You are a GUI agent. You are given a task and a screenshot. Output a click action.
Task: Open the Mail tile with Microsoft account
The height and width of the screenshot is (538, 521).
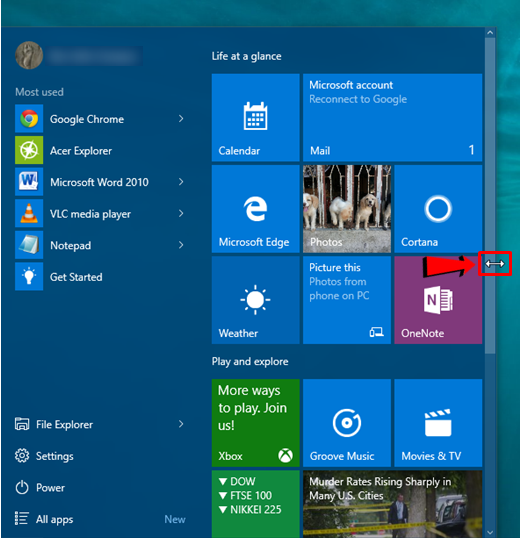point(392,117)
